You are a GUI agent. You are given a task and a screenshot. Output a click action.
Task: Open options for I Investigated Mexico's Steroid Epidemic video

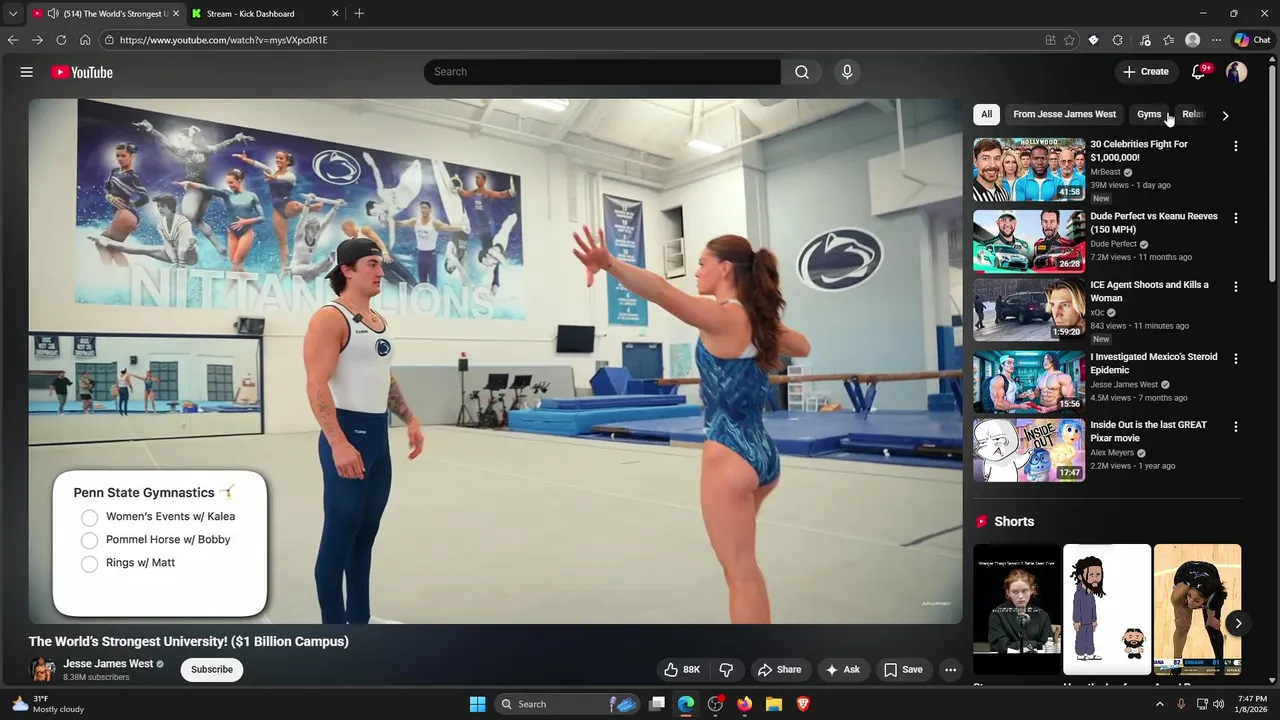pyautogui.click(x=1236, y=358)
